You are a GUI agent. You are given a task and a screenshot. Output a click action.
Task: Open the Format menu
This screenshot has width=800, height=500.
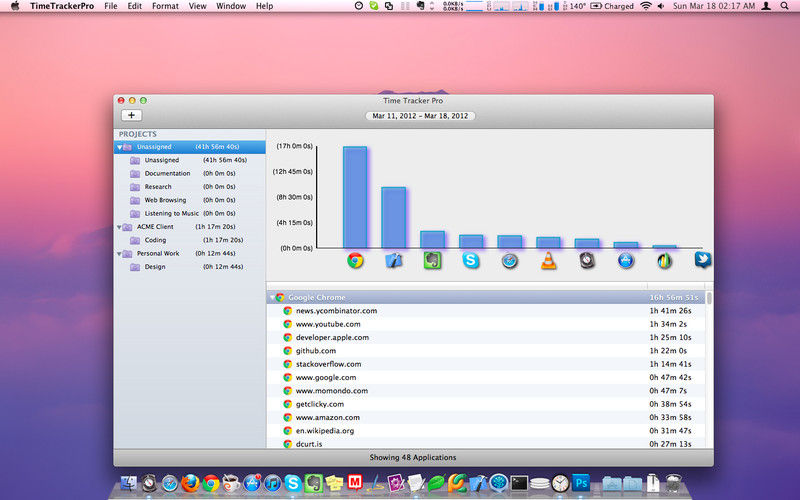165,6
